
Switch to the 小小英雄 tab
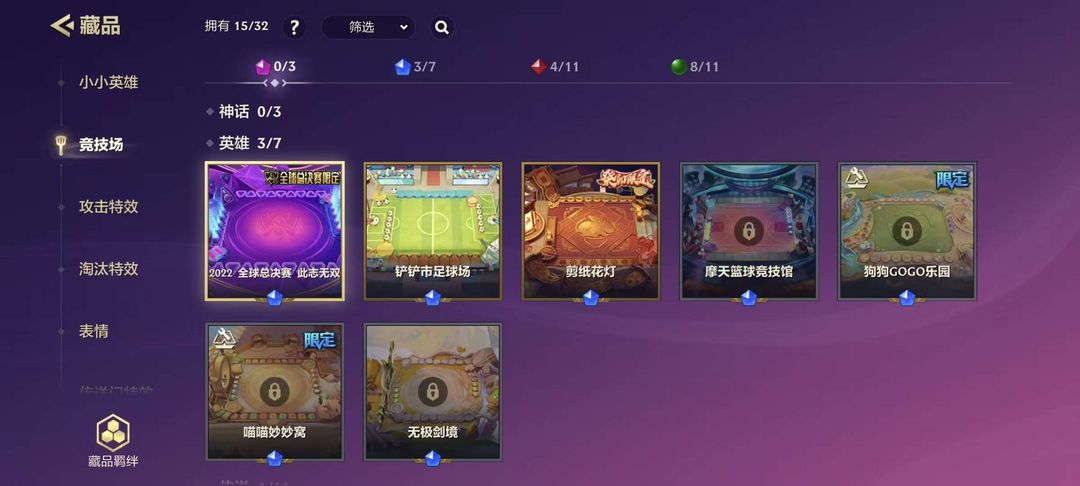pos(108,83)
